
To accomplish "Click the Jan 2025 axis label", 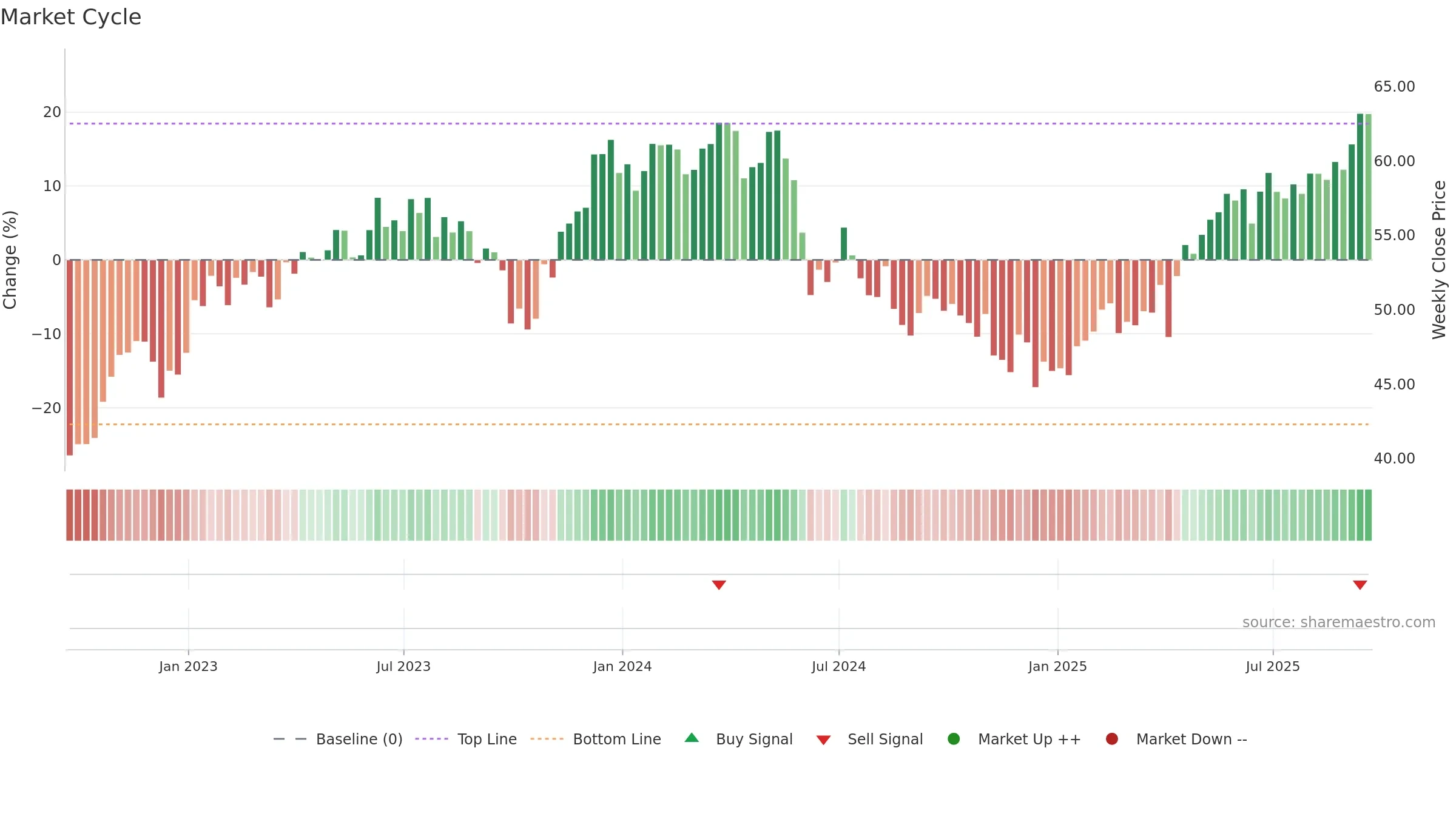I will (x=1057, y=667).
